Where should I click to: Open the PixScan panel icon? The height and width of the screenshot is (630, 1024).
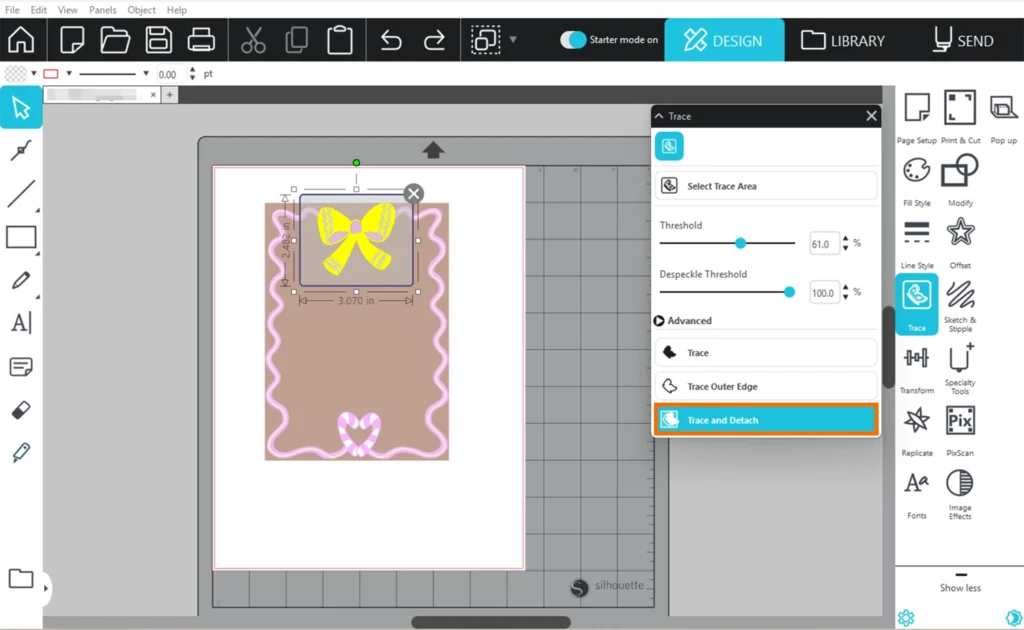pos(960,422)
